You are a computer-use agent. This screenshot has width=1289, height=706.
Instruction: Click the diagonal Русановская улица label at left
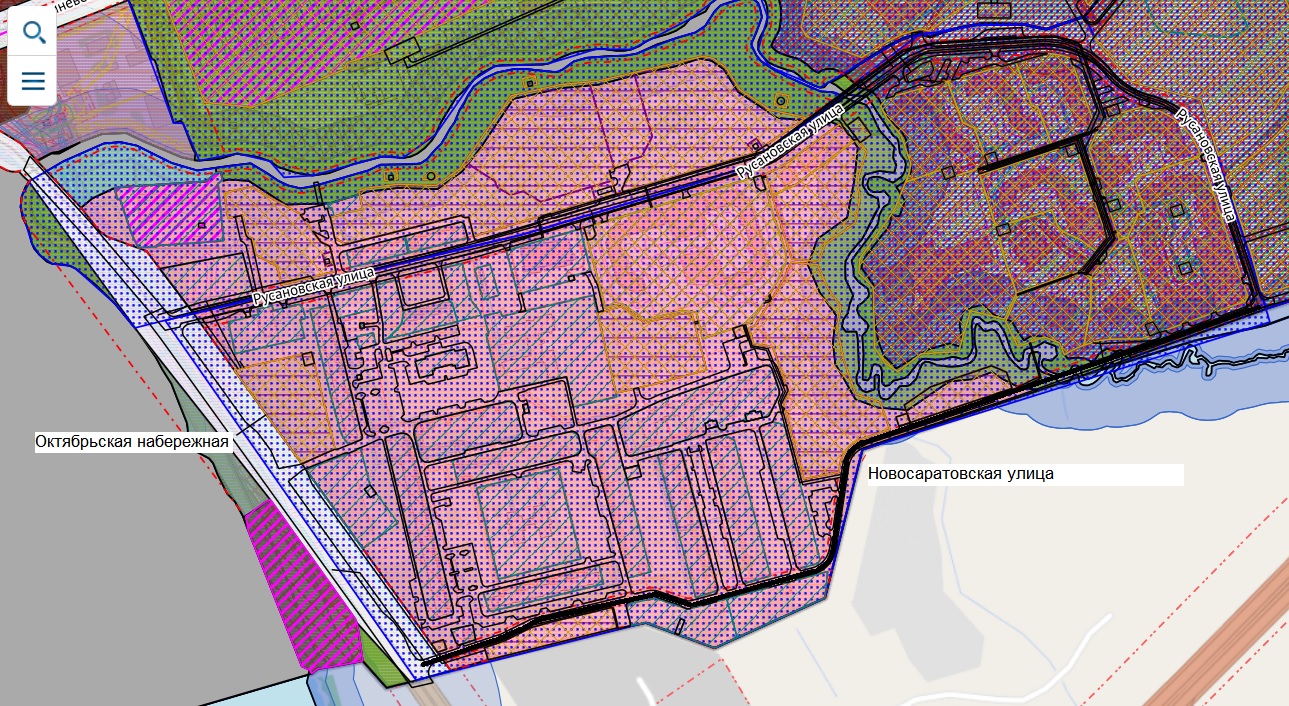(x=313, y=285)
